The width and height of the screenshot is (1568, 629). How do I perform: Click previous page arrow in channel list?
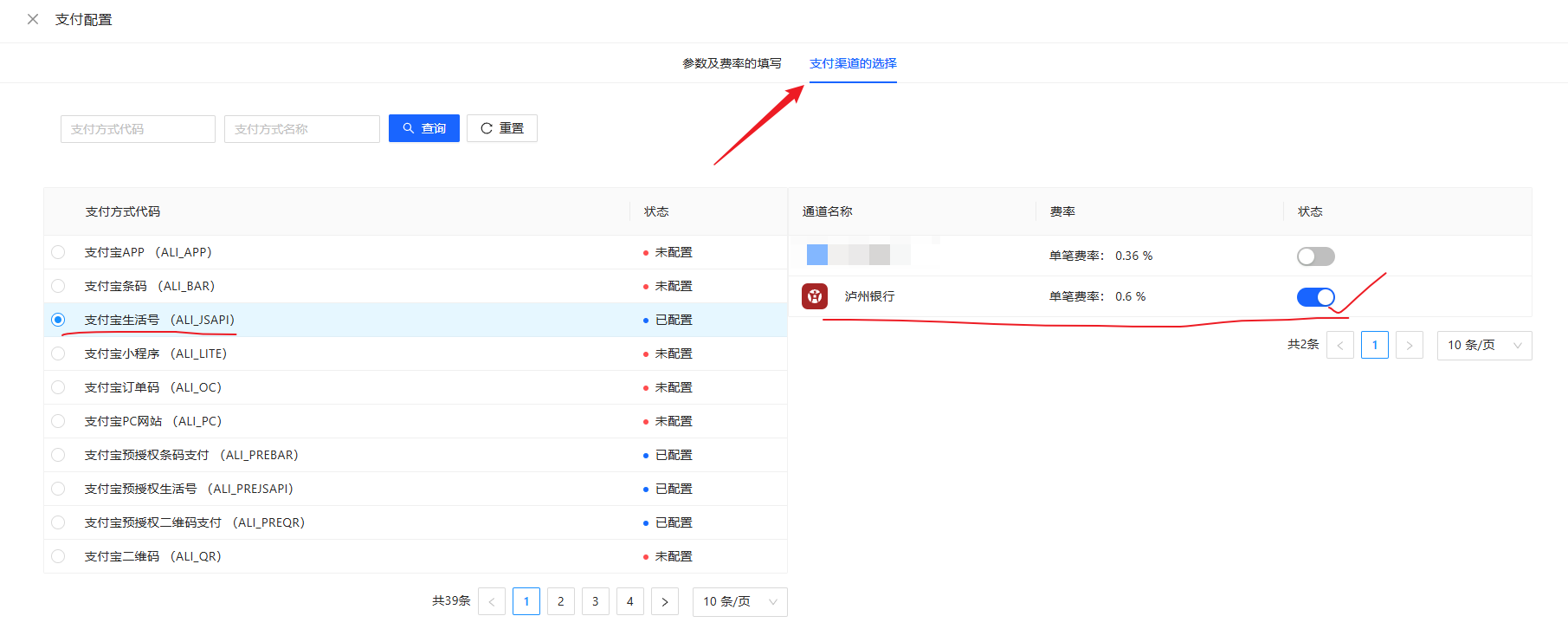(1340, 345)
